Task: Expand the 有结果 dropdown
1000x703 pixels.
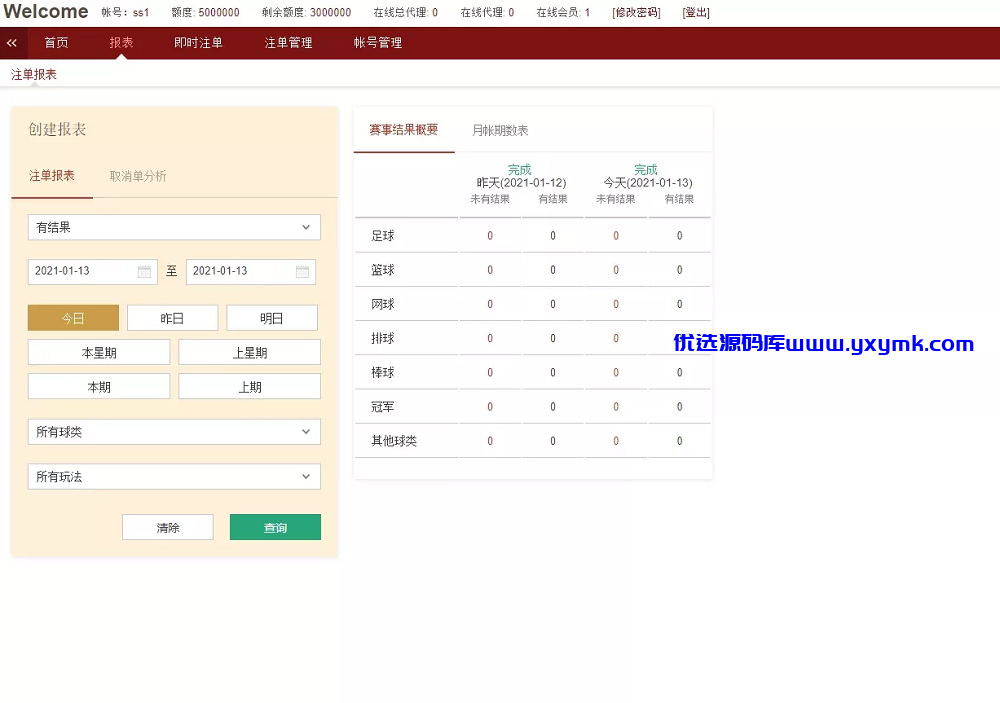Action: click(x=174, y=227)
